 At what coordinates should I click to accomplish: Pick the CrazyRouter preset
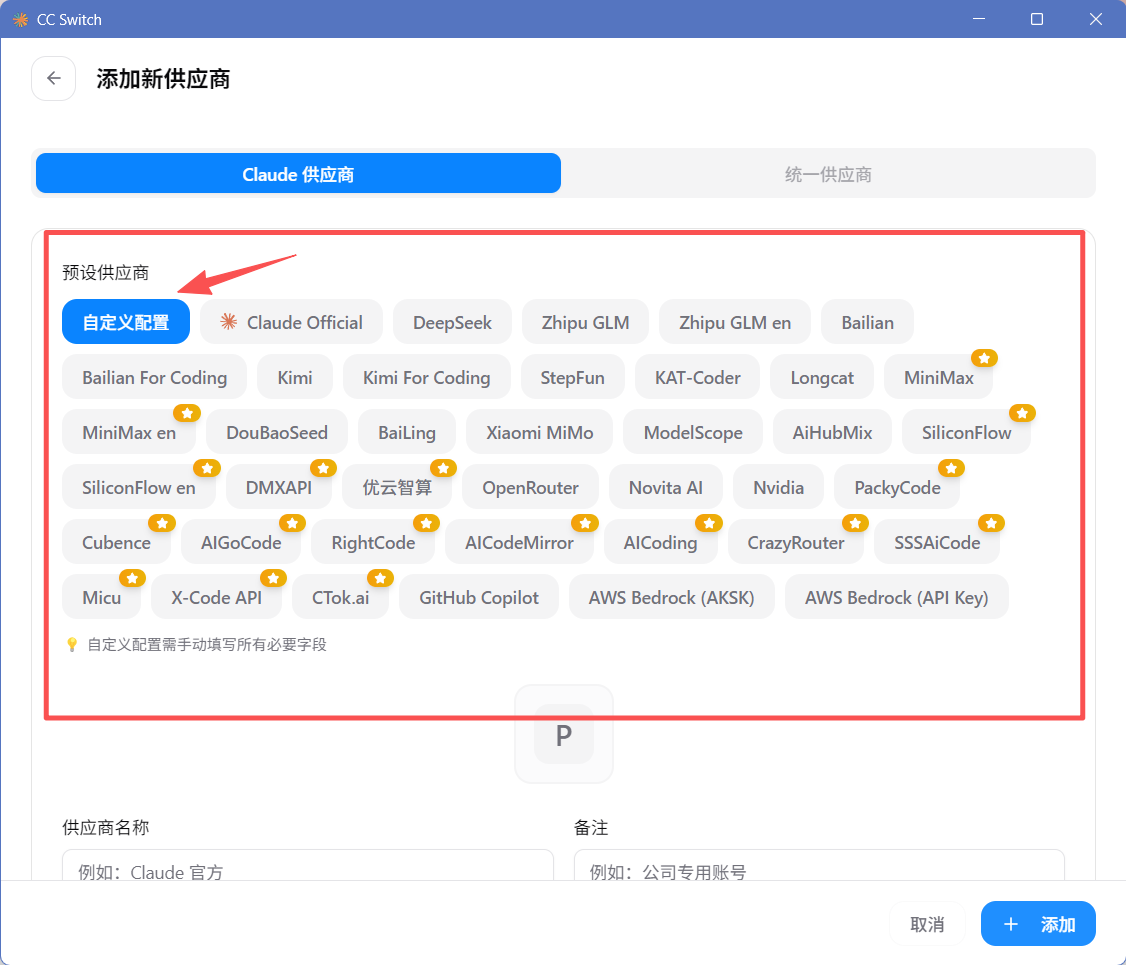click(x=796, y=542)
